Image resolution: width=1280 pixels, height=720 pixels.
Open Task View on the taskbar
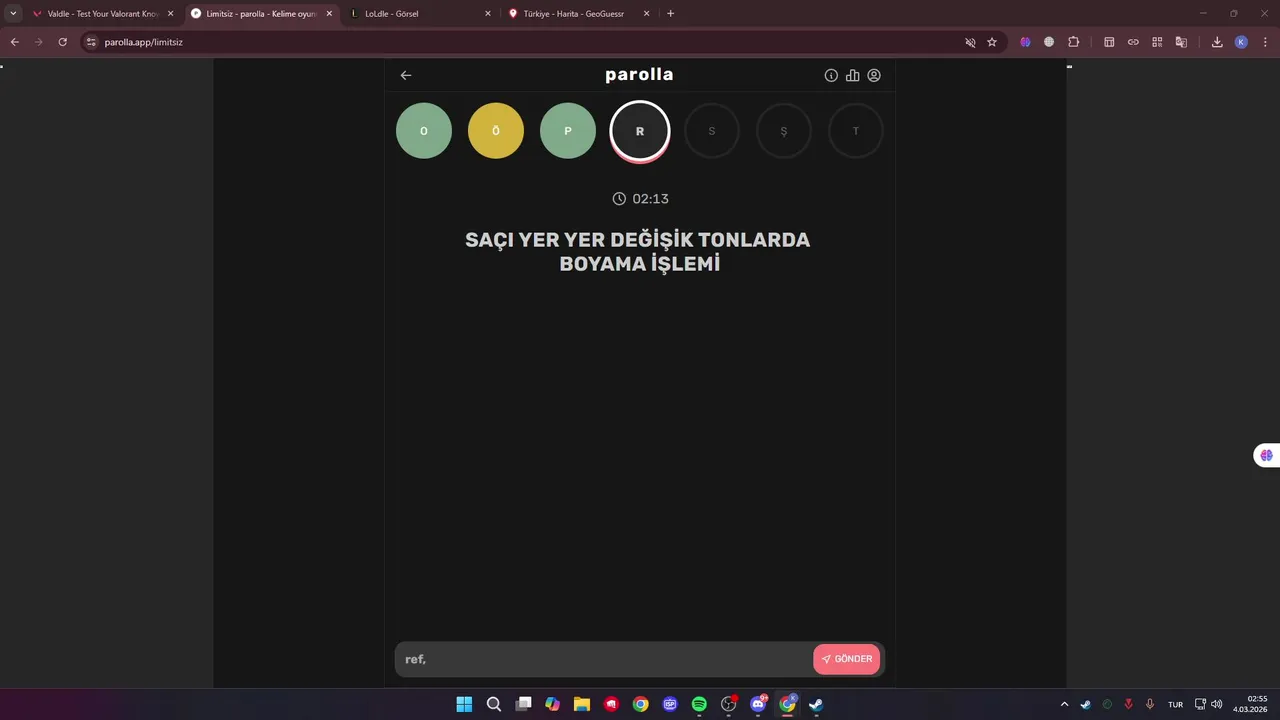point(523,704)
